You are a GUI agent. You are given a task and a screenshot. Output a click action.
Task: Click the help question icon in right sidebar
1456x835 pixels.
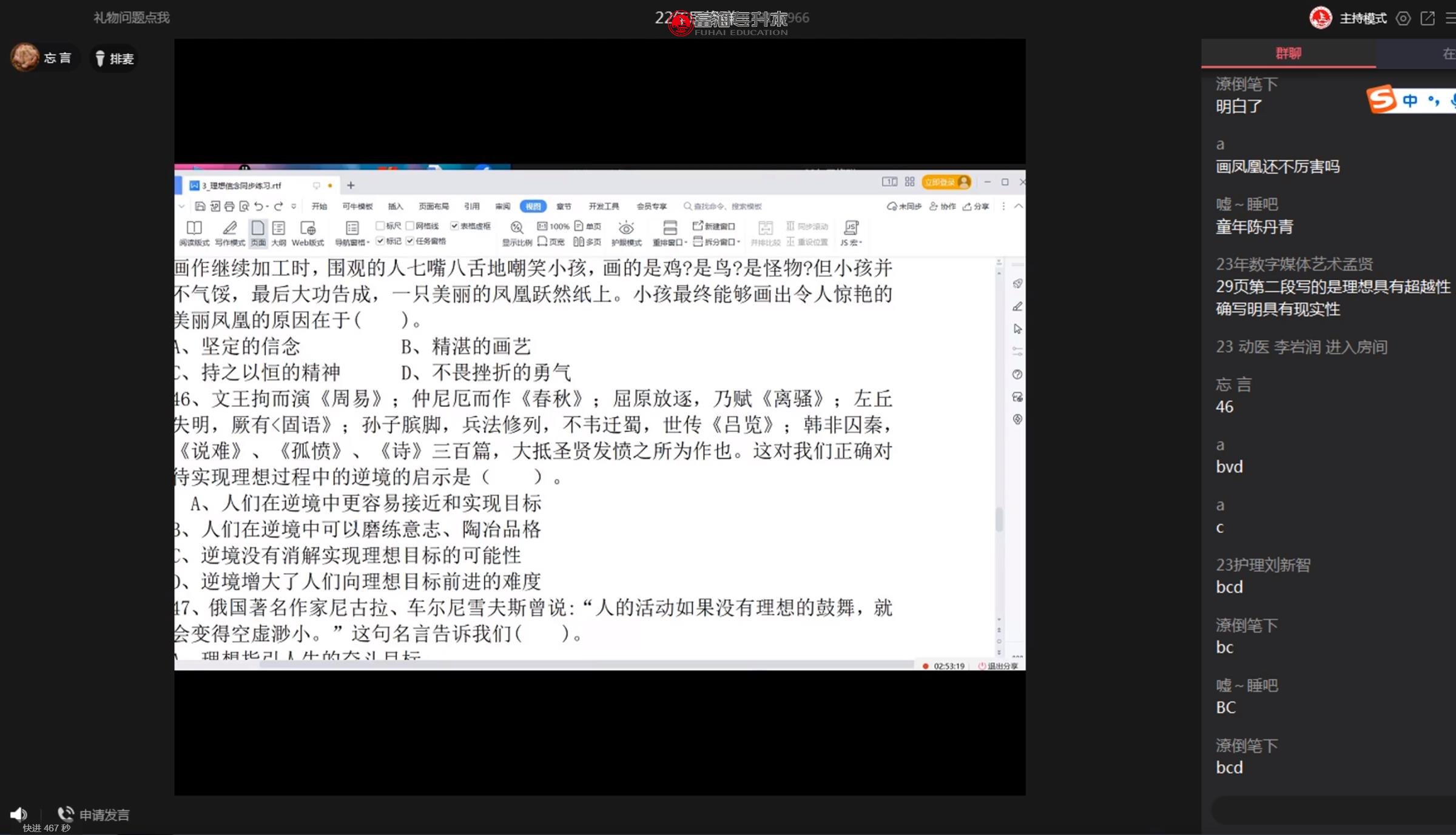tap(1017, 374)
